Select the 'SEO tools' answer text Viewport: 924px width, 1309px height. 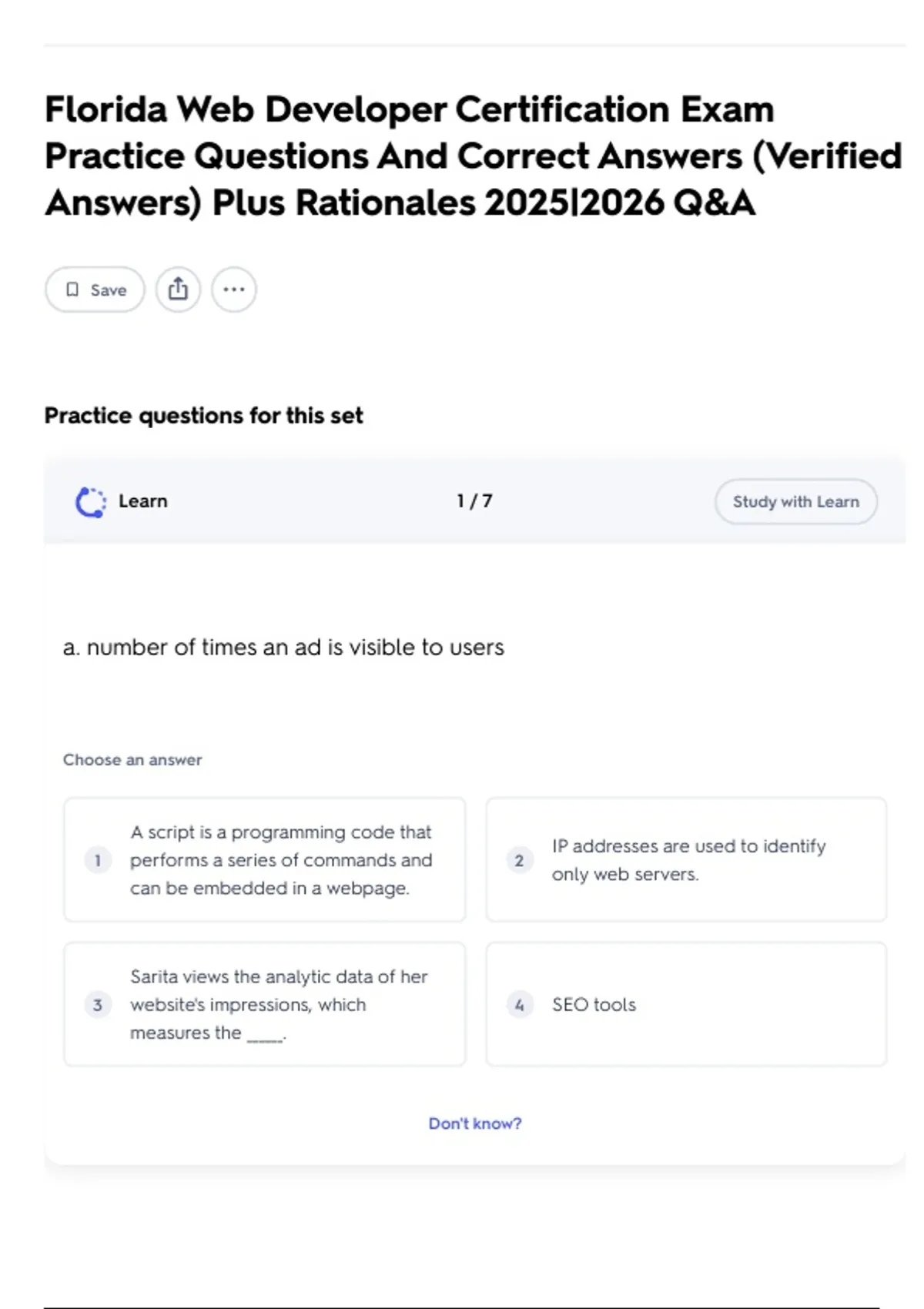[594, 1005]
